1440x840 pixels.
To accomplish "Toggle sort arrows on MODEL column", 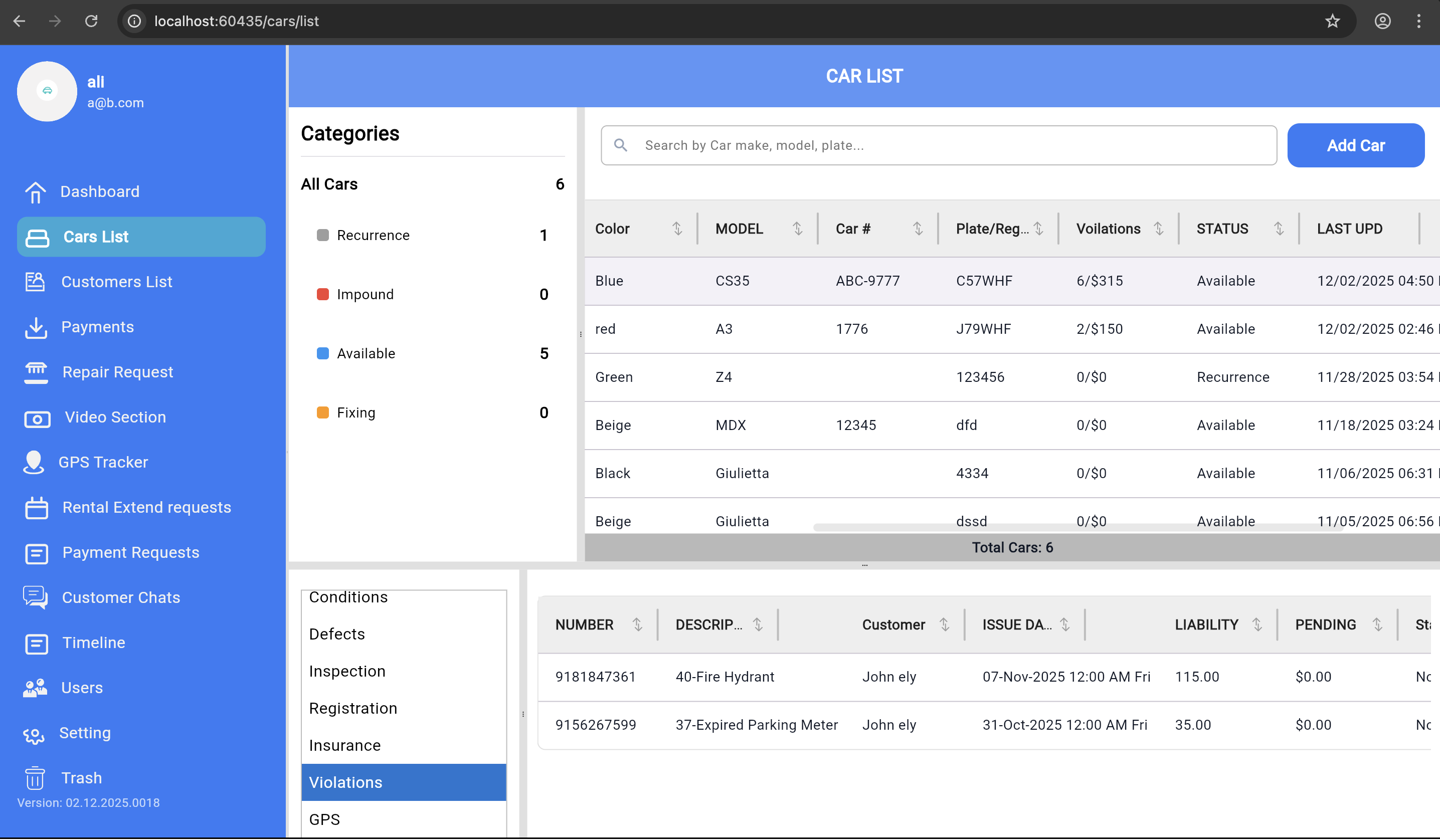I will [798, 229].
